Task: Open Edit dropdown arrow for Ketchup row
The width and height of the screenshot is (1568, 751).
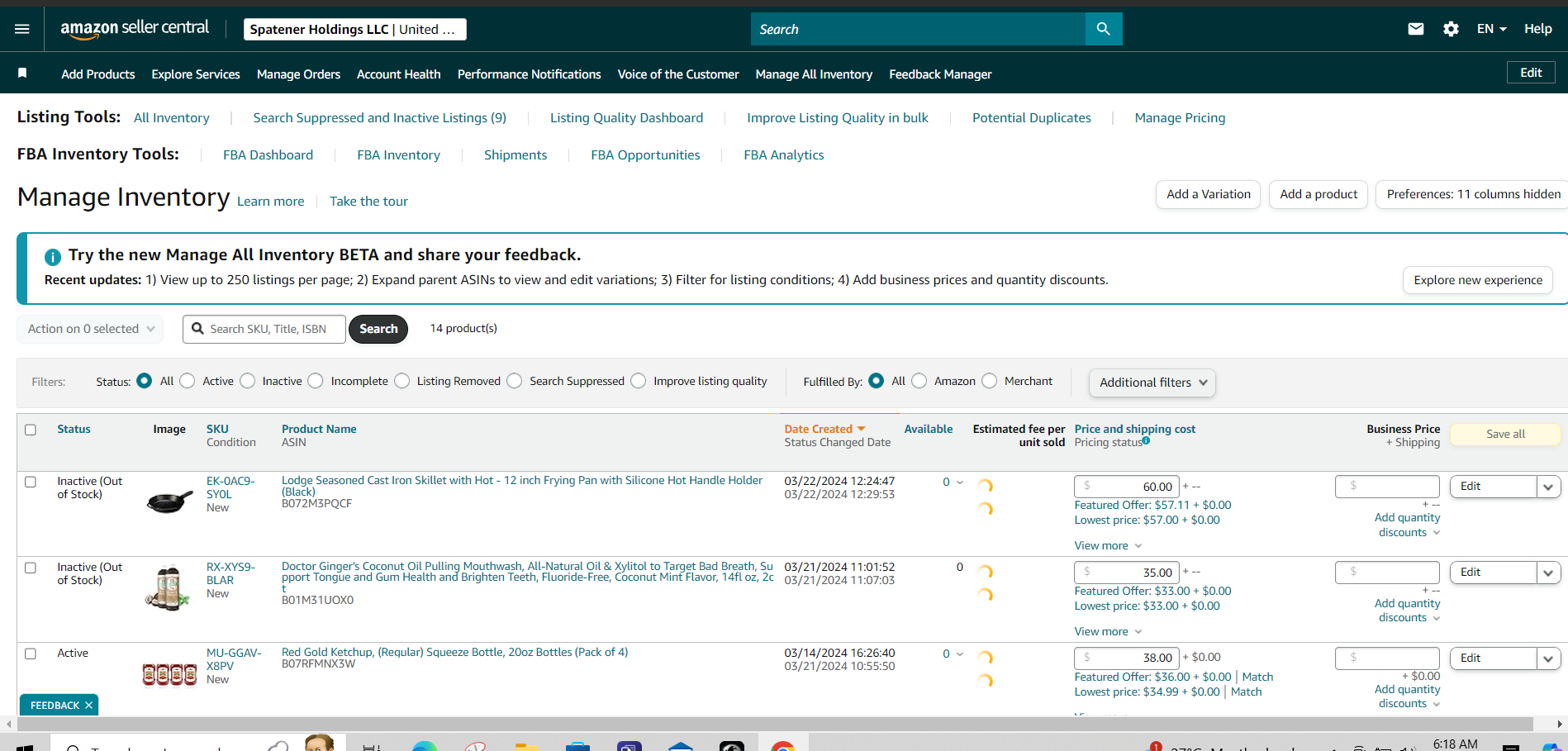Action: pyautogui.click(x=1548, y=658)
